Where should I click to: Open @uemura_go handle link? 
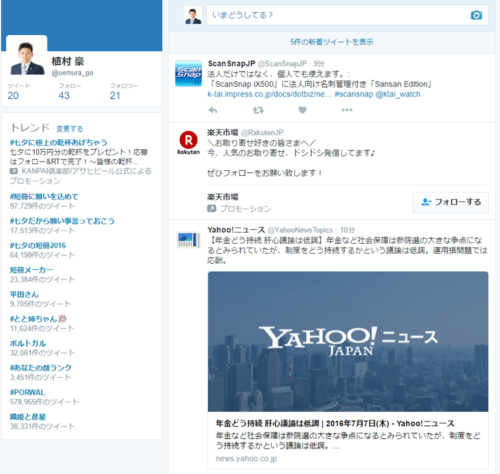point(72,73)
